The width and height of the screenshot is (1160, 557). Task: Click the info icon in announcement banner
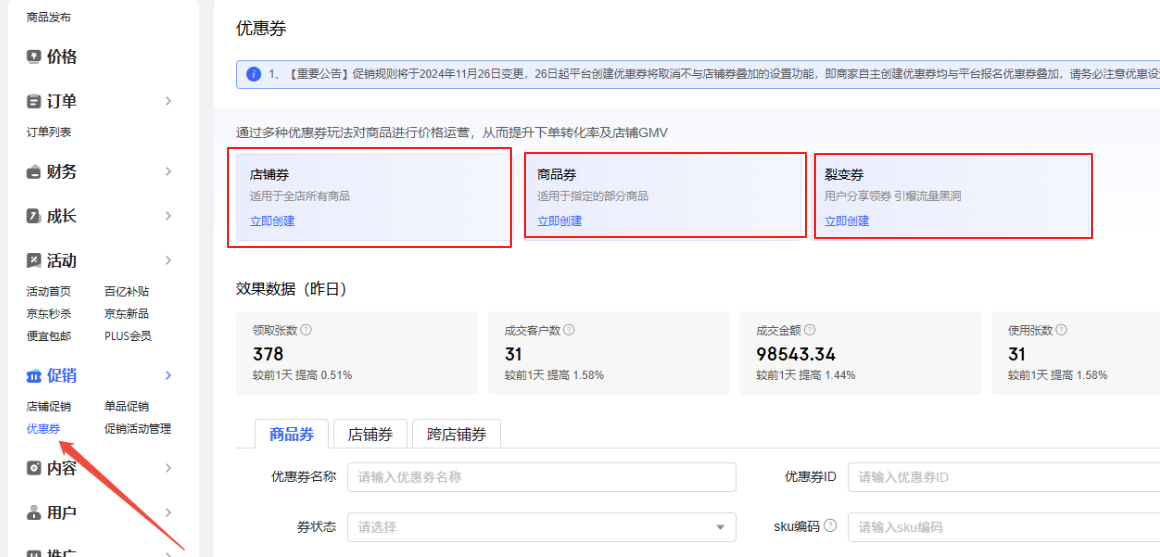(254, 75)
